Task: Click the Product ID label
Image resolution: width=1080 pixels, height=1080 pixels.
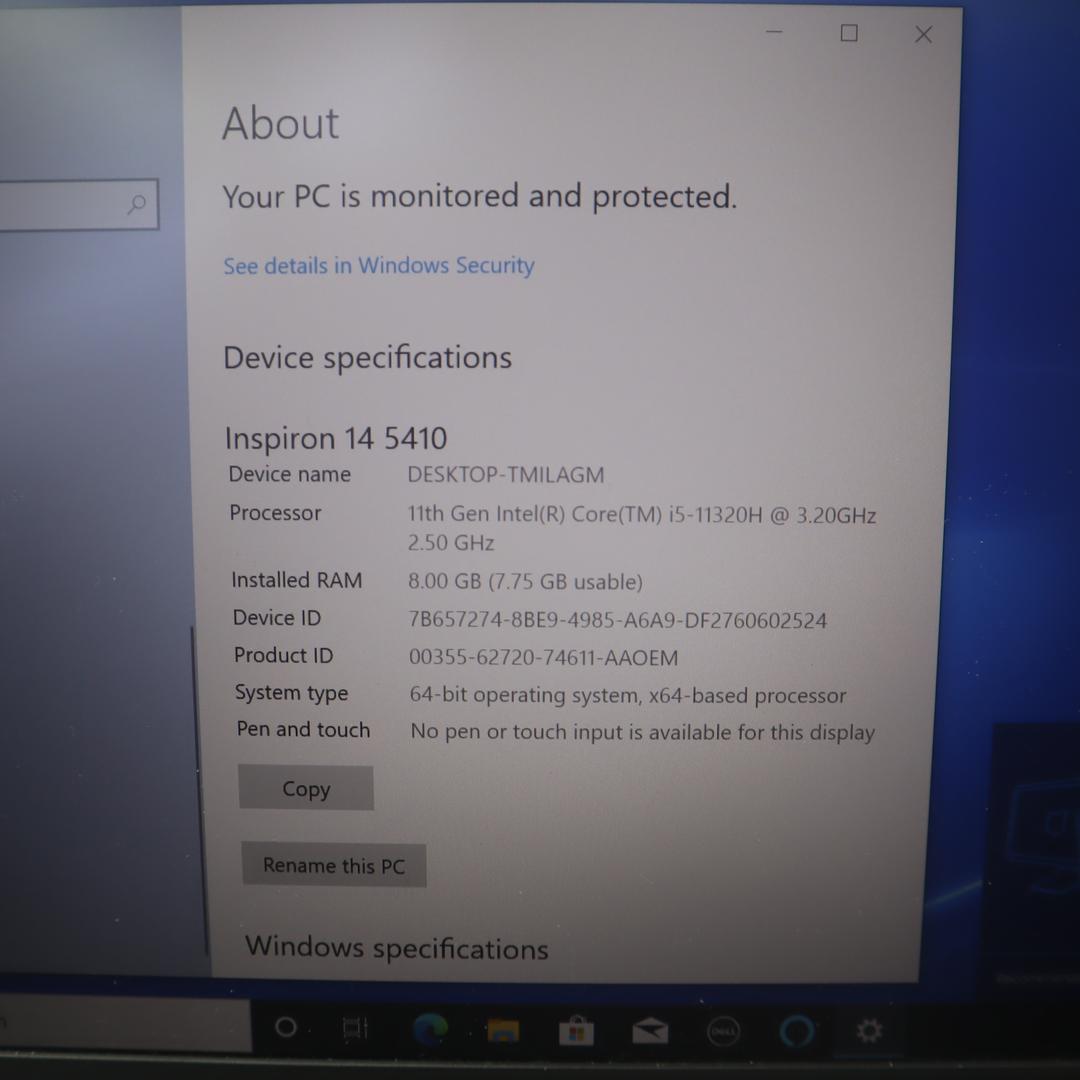Action: 284,655
